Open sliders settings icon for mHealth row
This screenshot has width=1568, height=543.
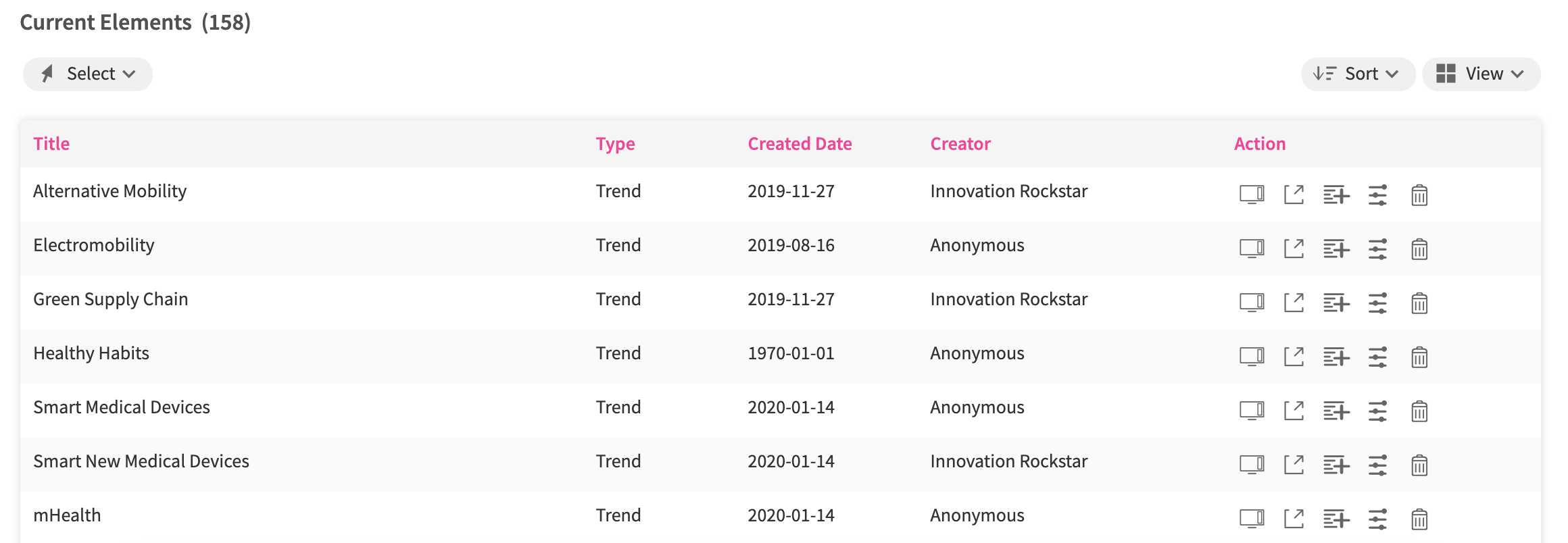coord(1377,519)
